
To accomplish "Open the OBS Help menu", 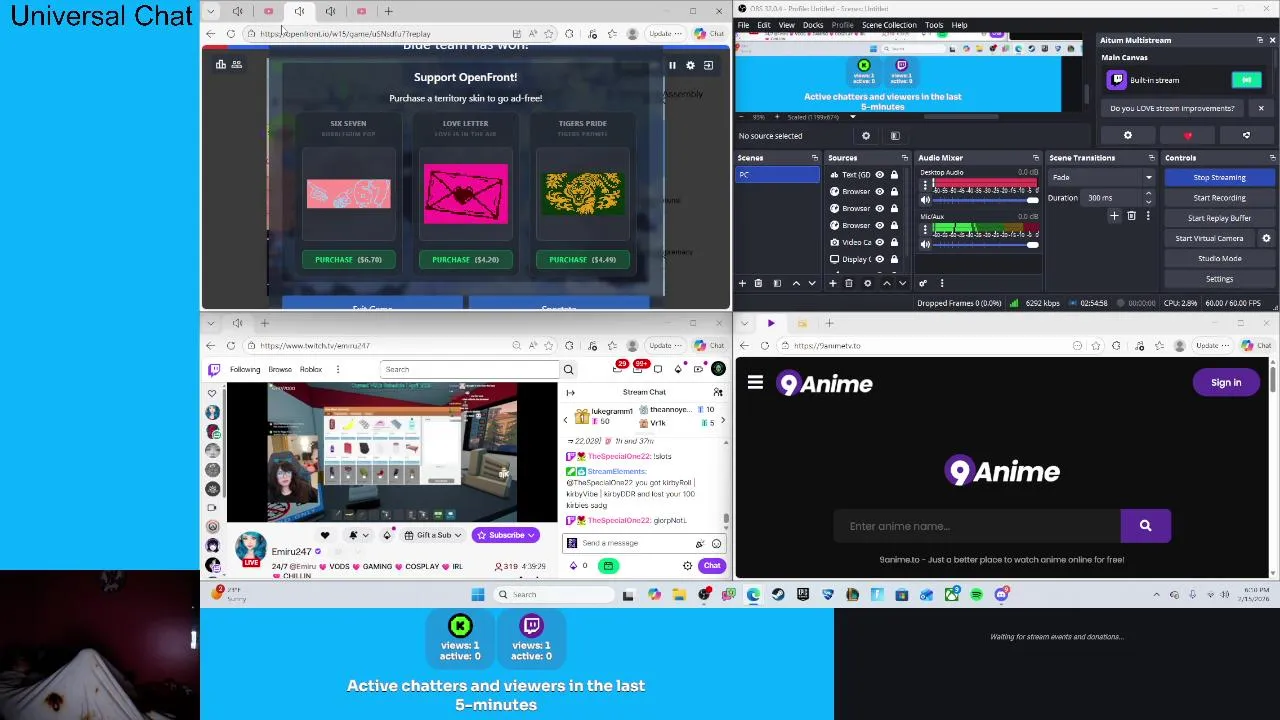I will (x=959, y=25).
